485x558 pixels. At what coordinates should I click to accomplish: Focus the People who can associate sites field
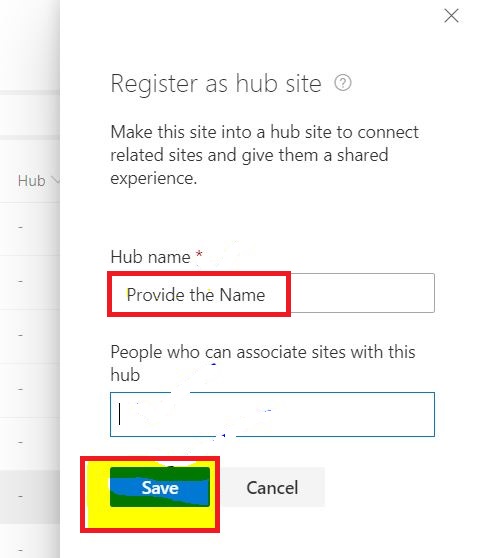tap(272, 414)
